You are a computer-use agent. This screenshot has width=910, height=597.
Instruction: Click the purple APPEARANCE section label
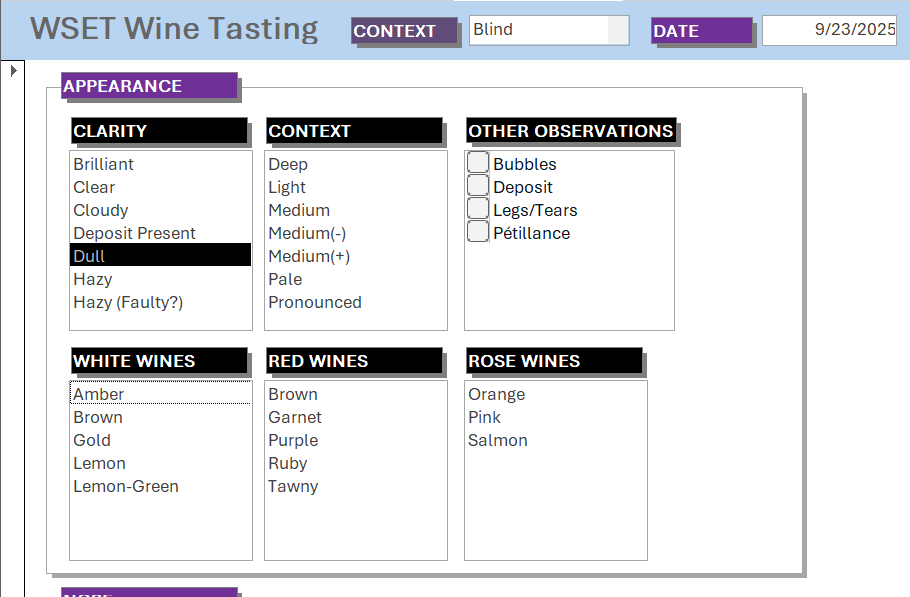(x=149, y=86)
